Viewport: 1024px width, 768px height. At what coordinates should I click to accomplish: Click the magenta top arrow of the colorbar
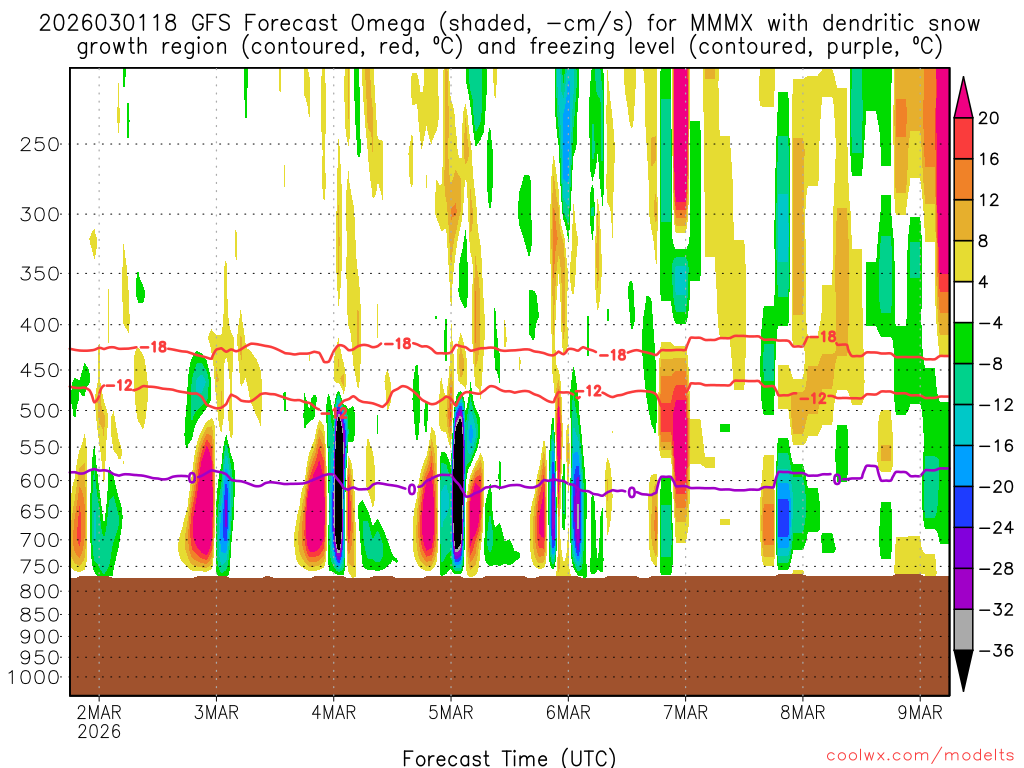[964, 96]
